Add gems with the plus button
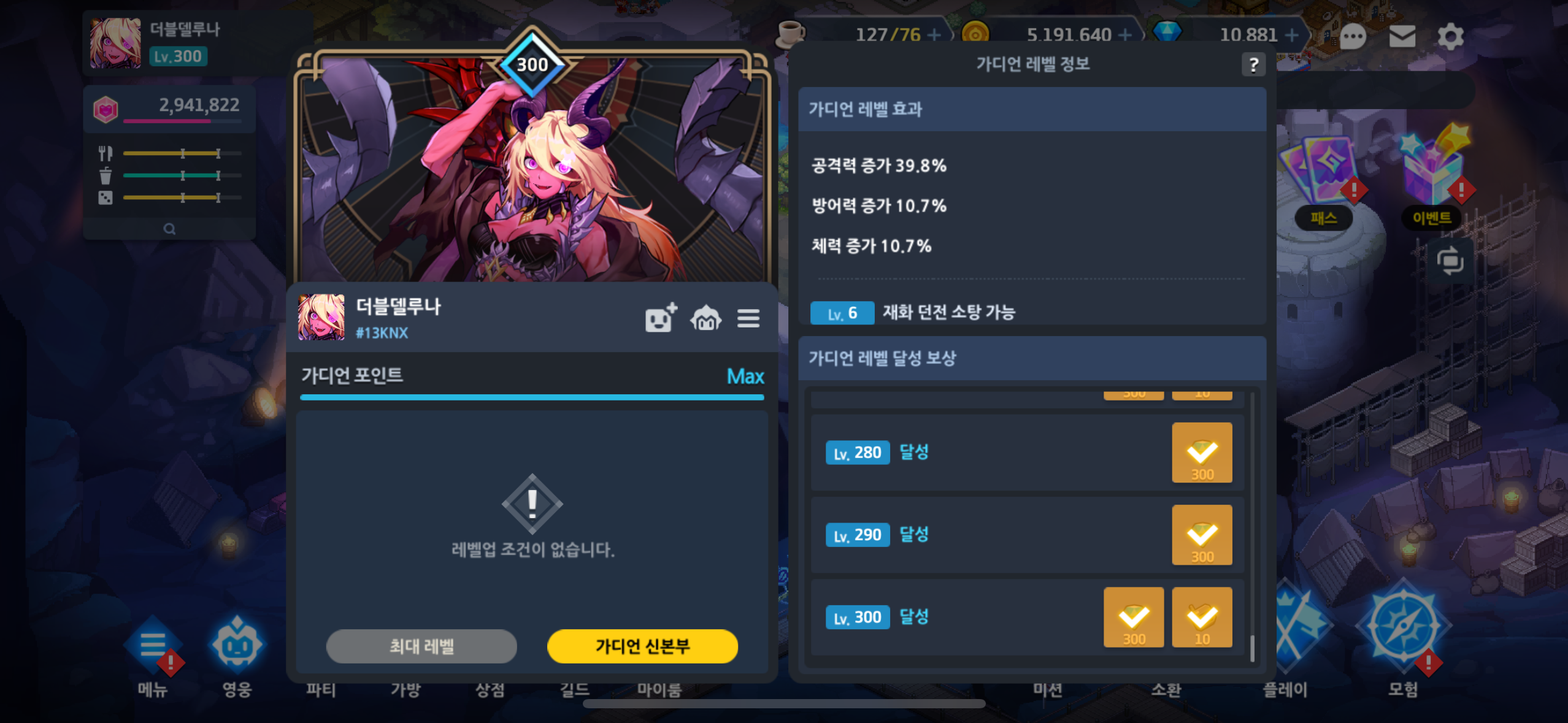Image resolution: width=1568 pixels, height=723 pixels. [x=1291, y=35]
